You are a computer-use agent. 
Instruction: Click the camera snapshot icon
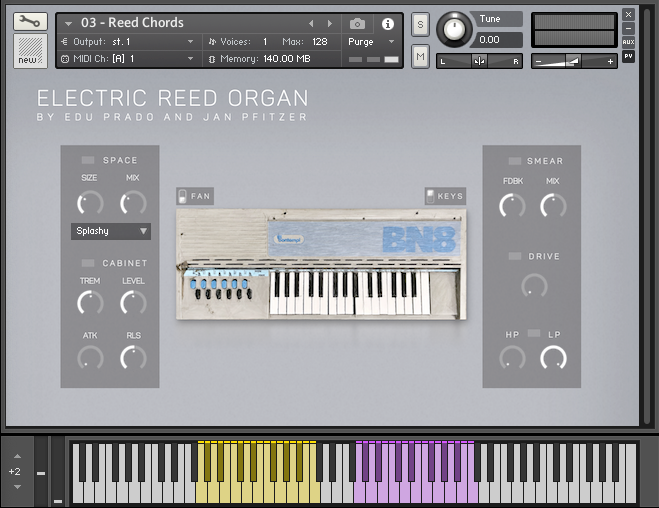(357, 23)
